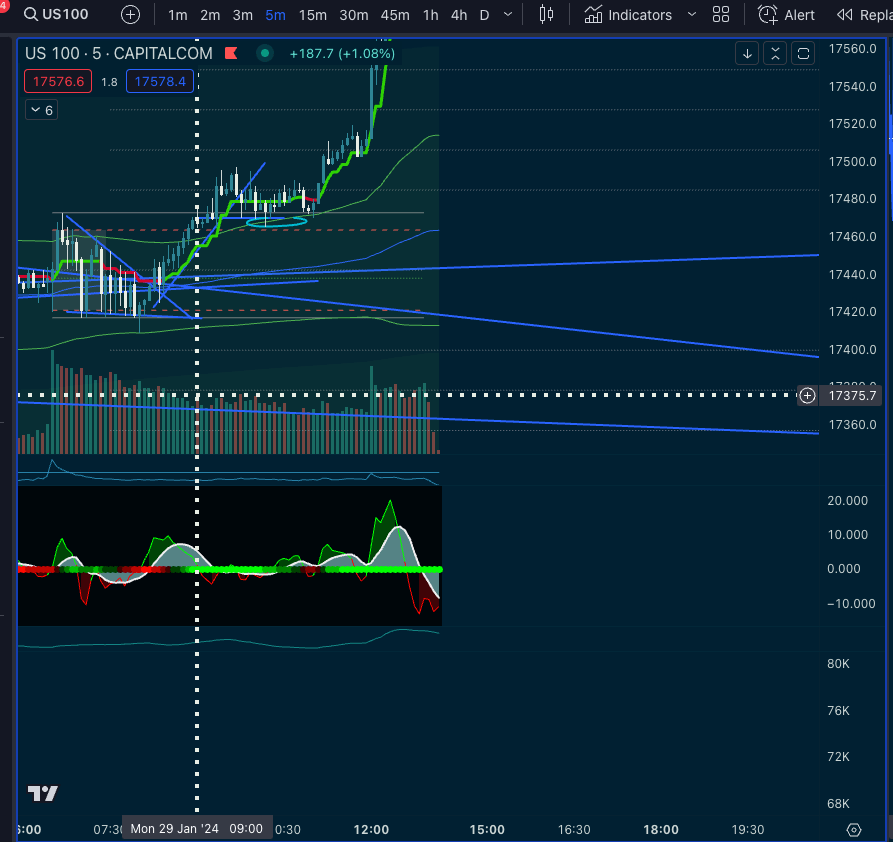Open the timeframe dropdown arrow
Screen dimensions: 893x842
[509, 15]
